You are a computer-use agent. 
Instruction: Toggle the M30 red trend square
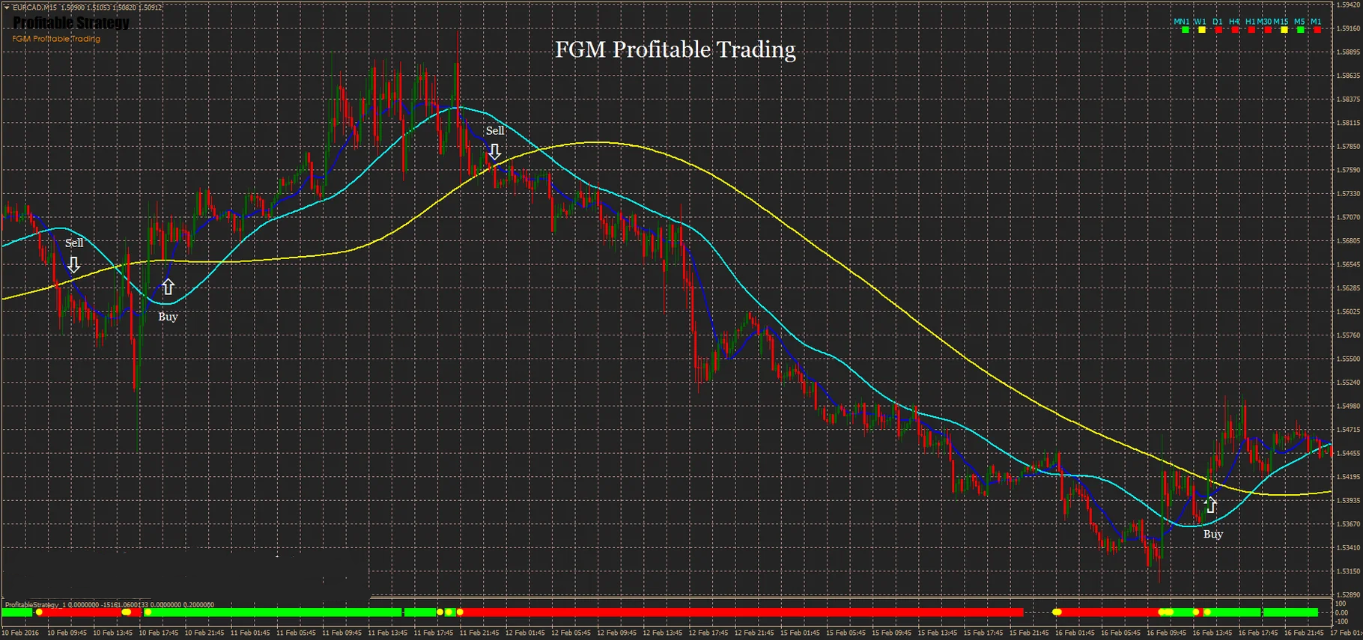point(1268,30)
